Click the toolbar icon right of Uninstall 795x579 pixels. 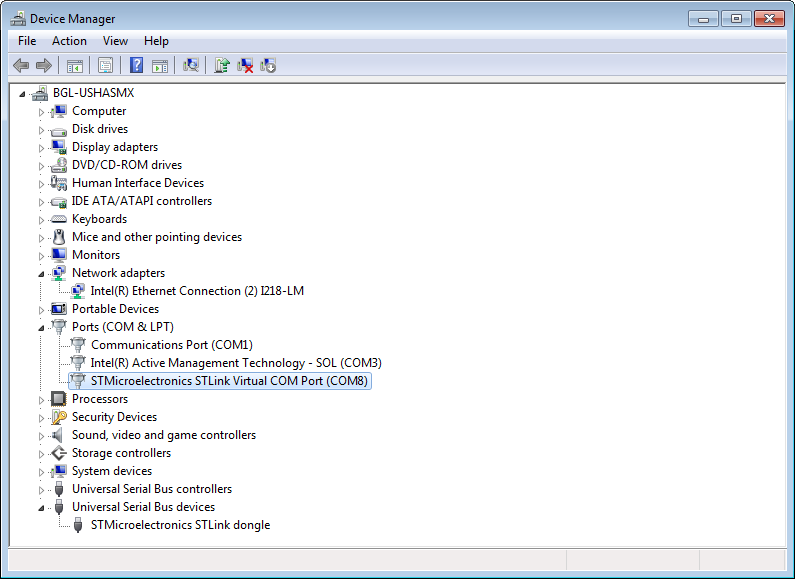pyautogui.click(x=268, y=65)
